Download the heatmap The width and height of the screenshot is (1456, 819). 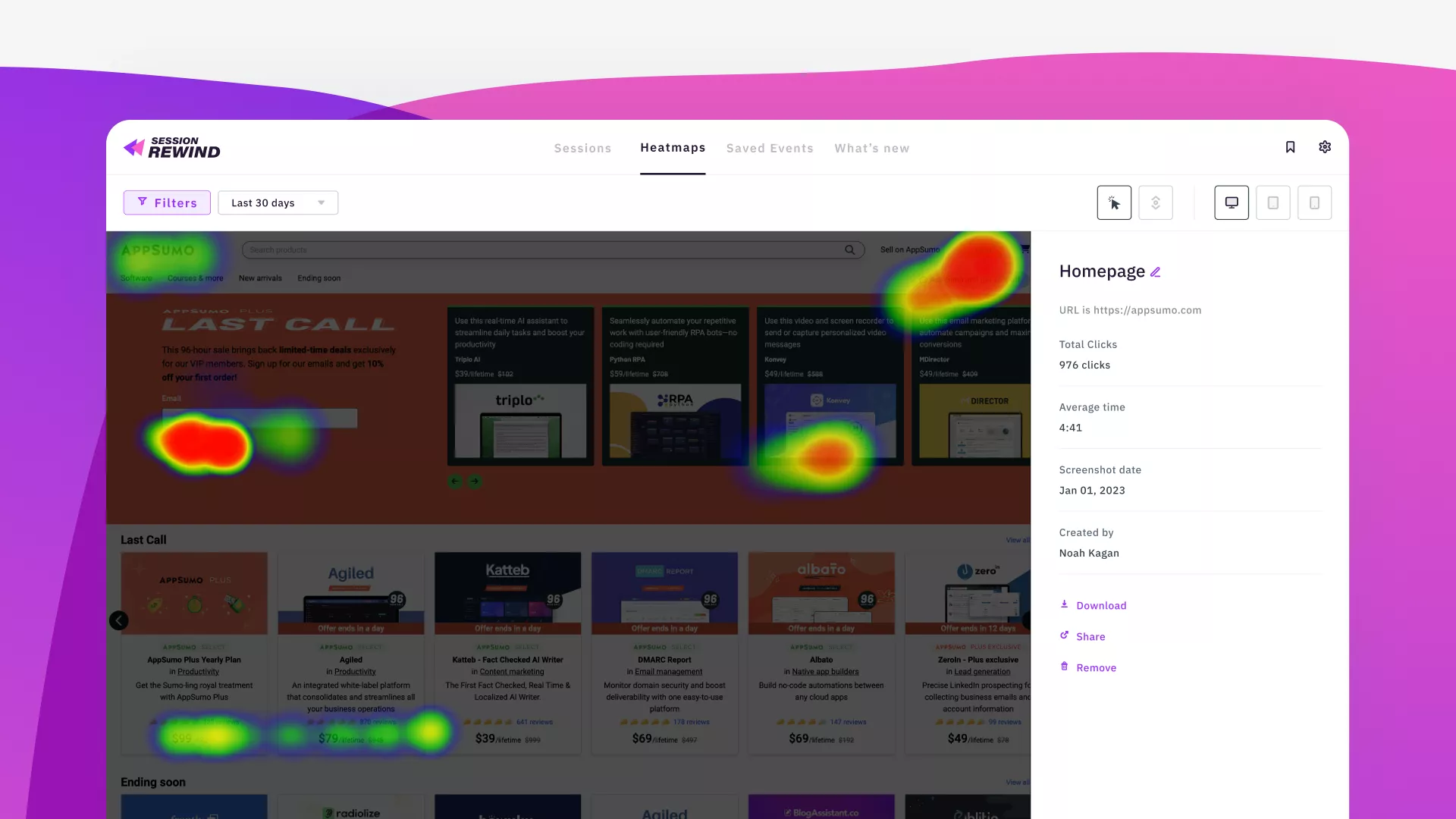point(1100,605)
